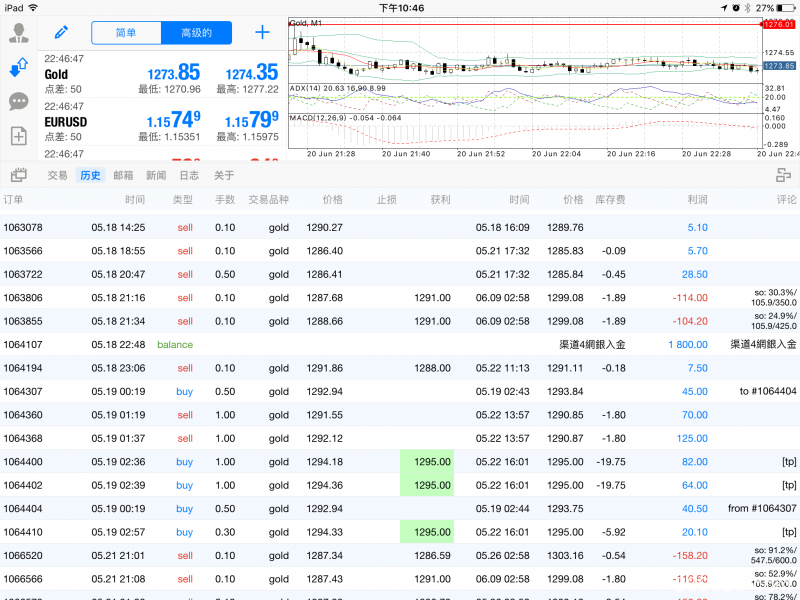
Task: Tap EURUSD ask price 1.15799
Action: pyautogui.click(x=252, y=120)
